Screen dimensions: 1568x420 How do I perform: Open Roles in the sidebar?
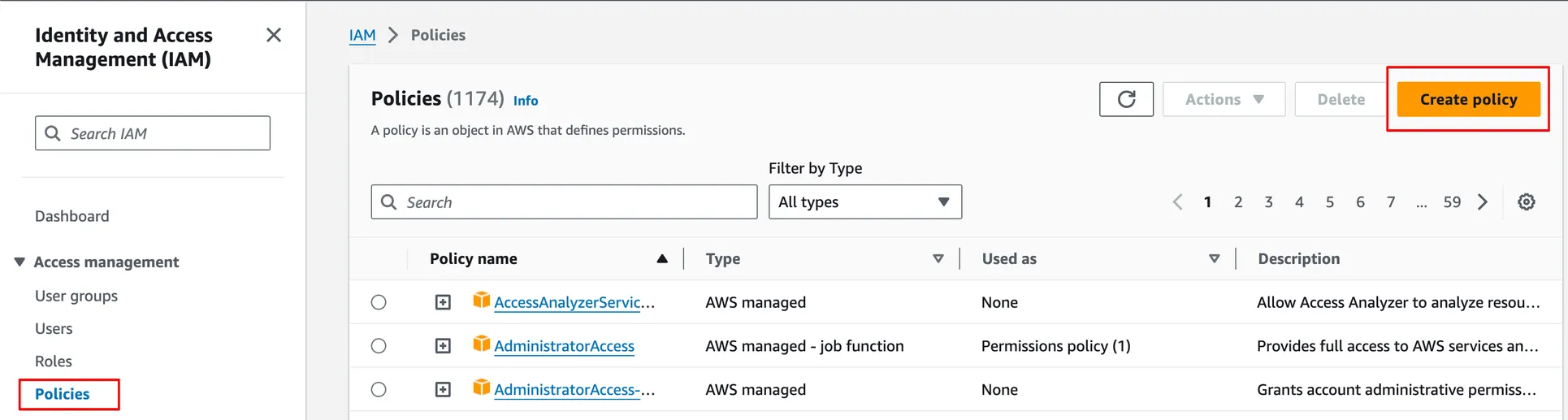pos(54,362)
